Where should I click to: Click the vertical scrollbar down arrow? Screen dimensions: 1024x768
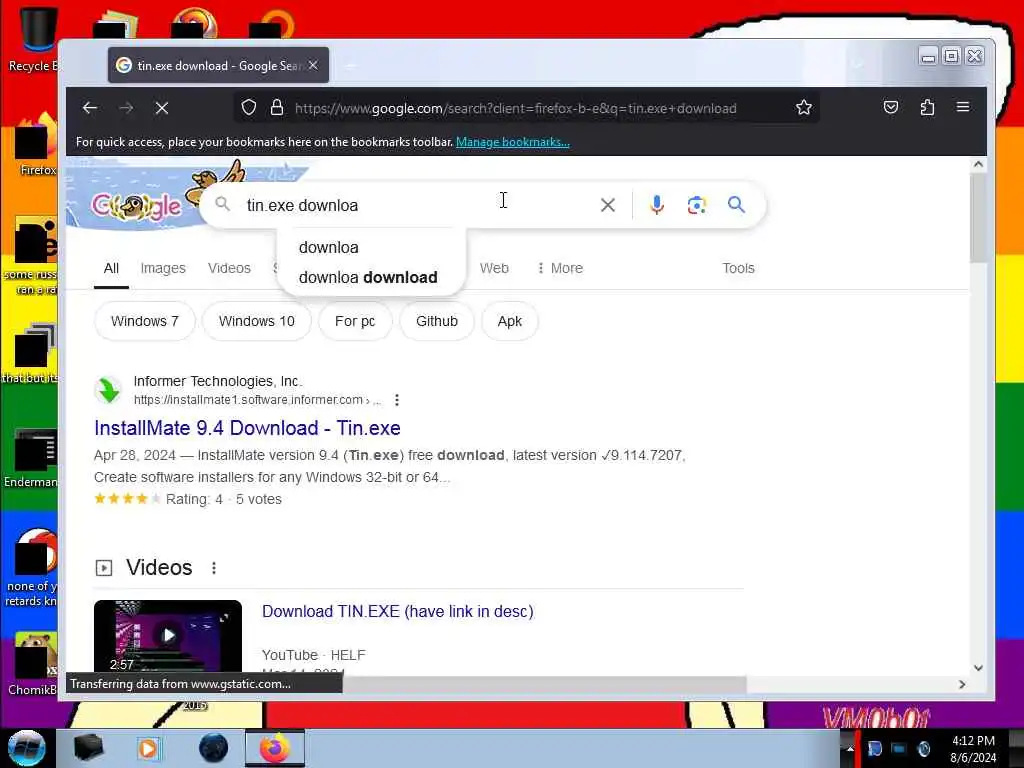(x=978, y=667)
